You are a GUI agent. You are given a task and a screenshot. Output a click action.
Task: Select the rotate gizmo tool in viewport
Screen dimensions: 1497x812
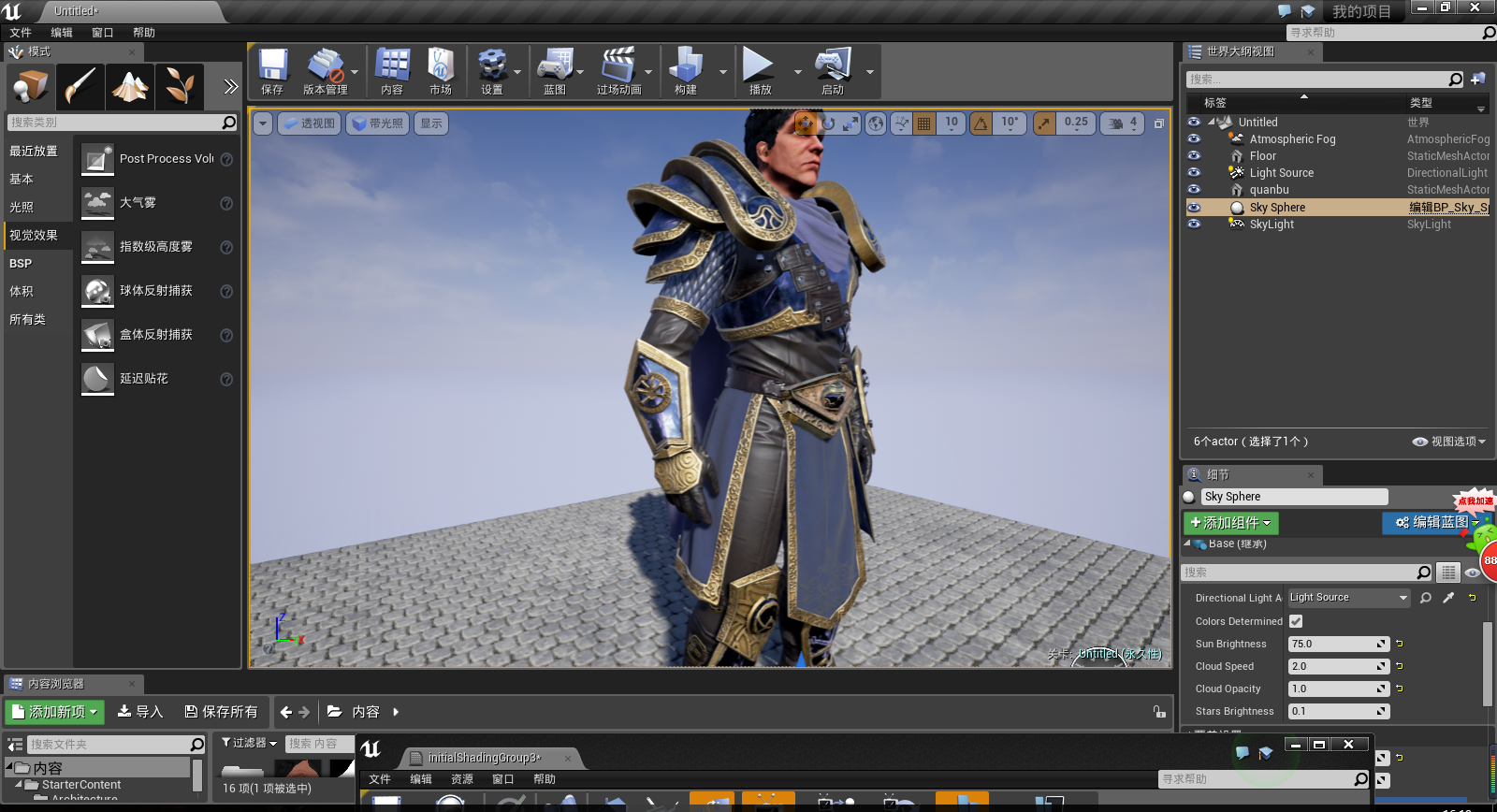[828, 123]
